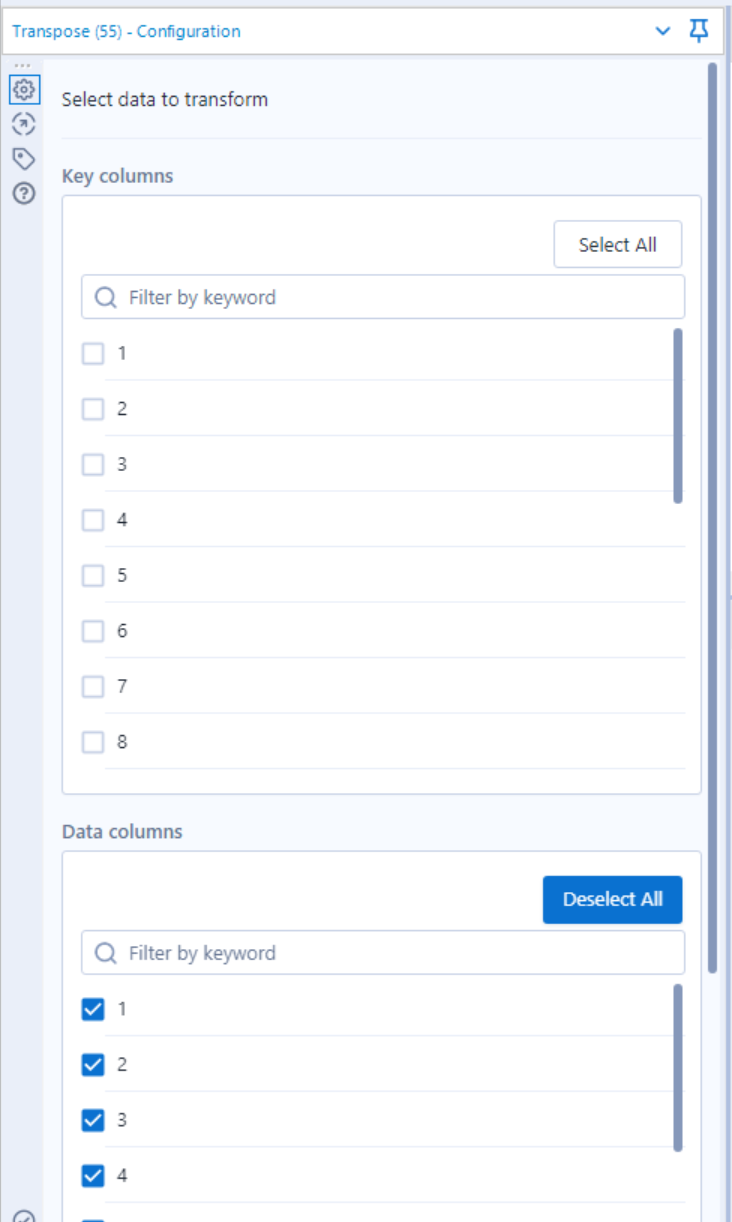The height and width of the screenshot is (1222, 732).
Task: Open the Navigation icon in sidebar
Action: click(x=24, y=124)
